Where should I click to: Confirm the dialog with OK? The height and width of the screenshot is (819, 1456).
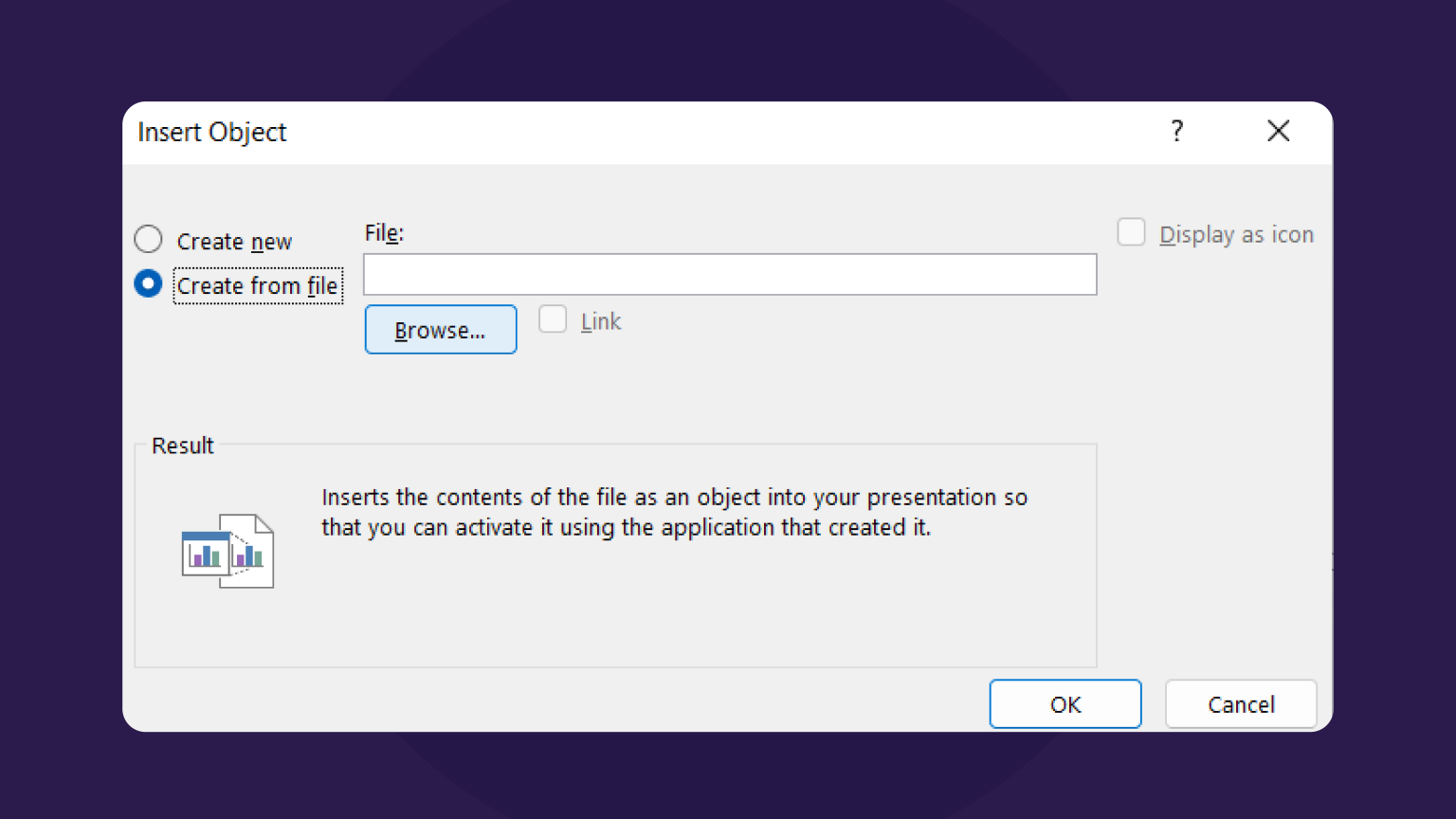pyautogui.click(x=1065, y=703)
